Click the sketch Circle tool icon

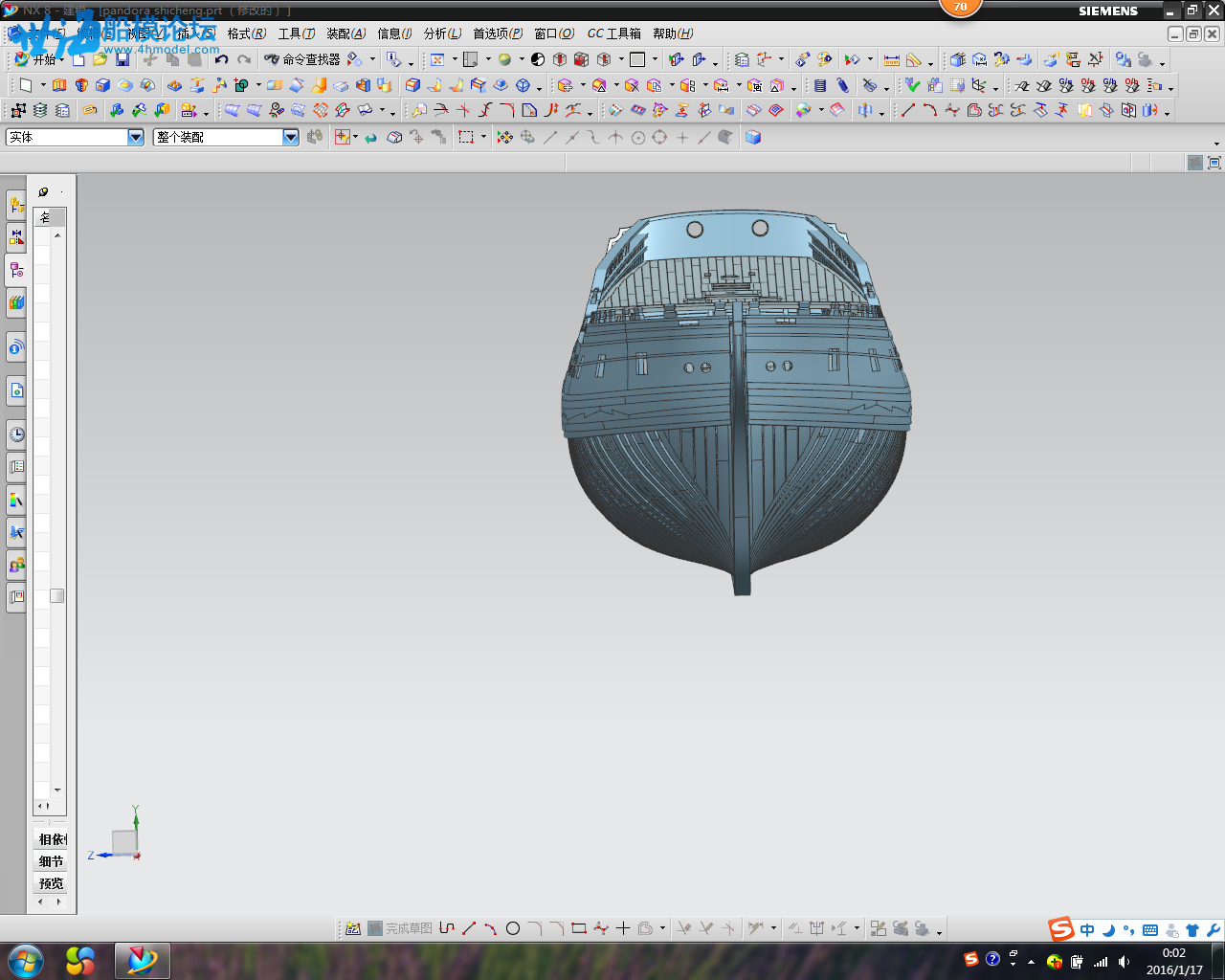pyautogui.click(x=513, y=928)
